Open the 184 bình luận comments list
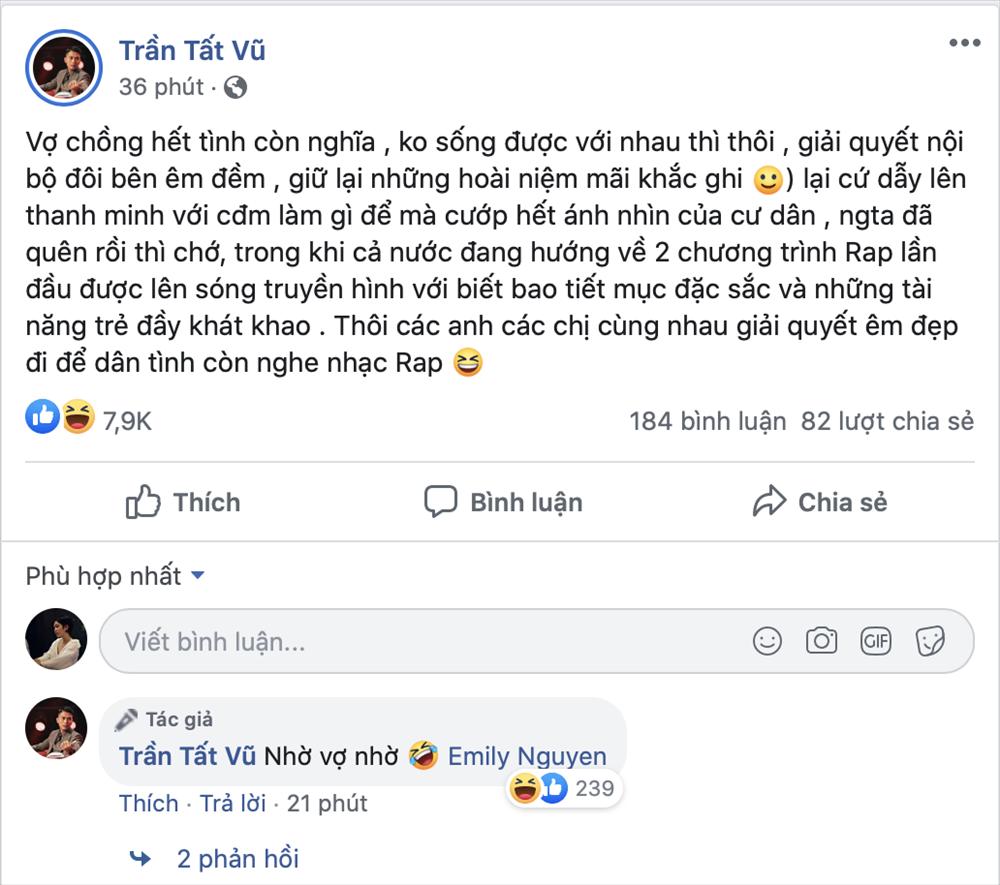Image resolution: width=1000 pixels, height=885 pixels. (x=707, y=421)
